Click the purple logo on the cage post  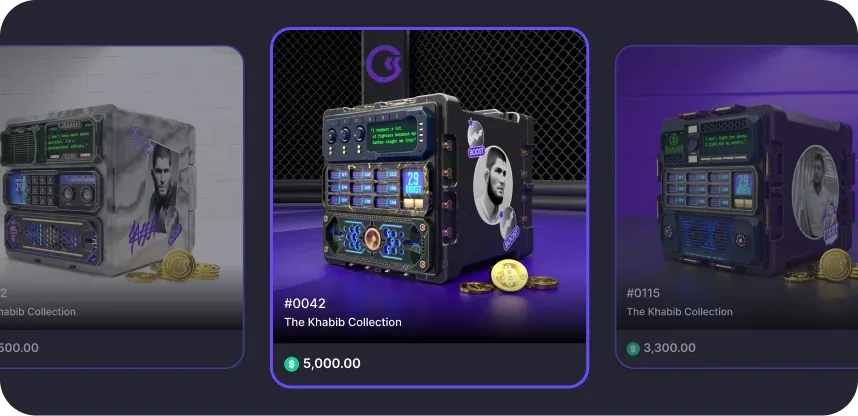pos(384,64)
